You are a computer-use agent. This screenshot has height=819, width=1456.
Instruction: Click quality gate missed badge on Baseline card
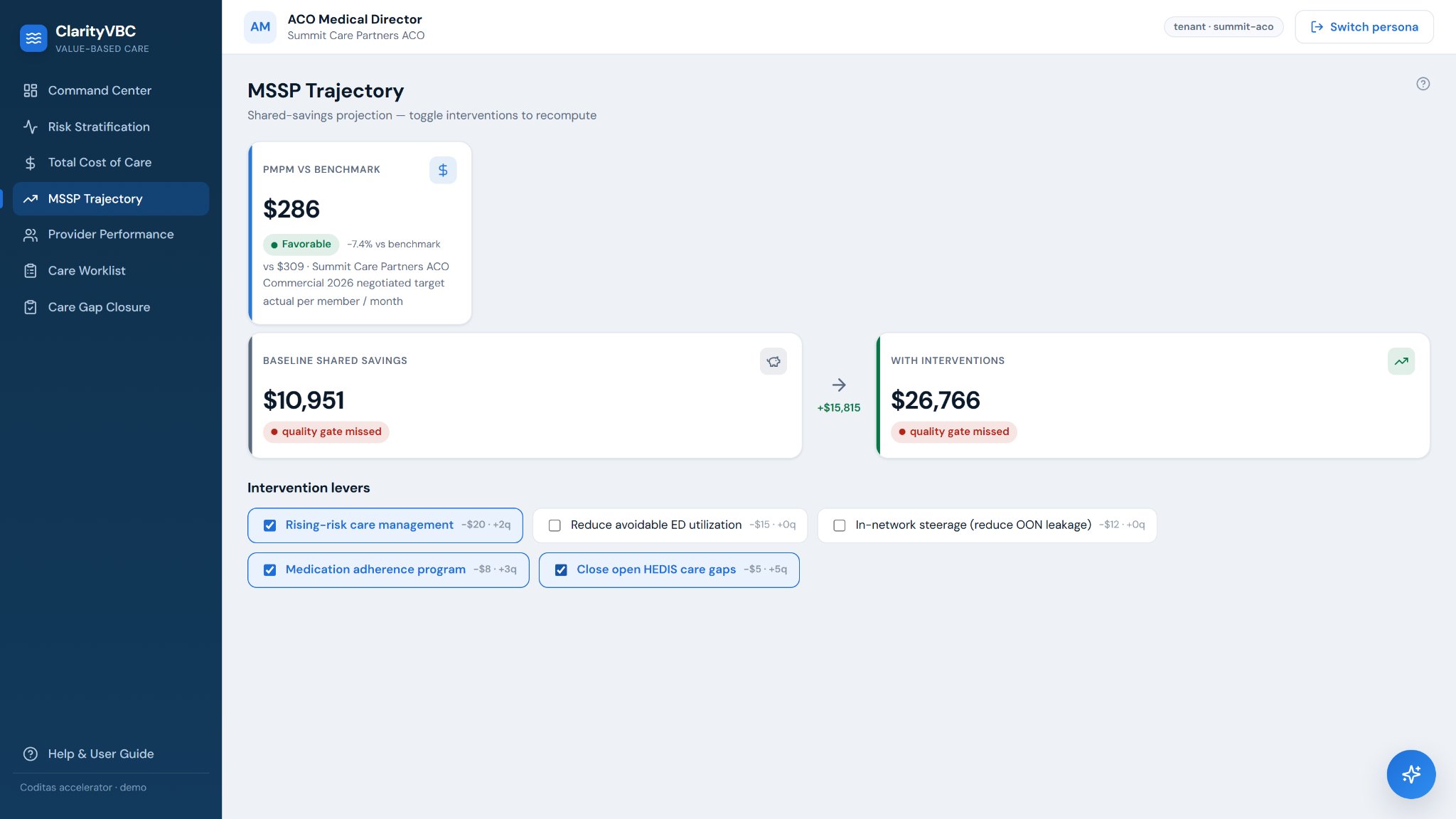pos(326,432)
